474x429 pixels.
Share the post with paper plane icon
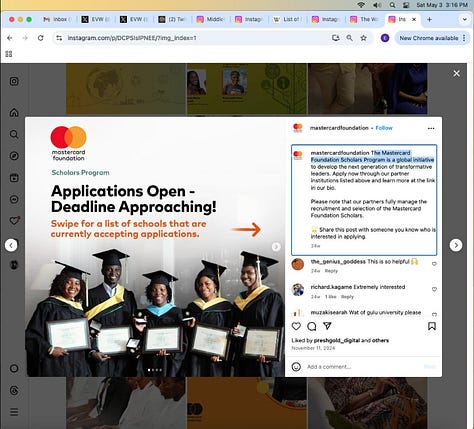[x=327, y=326]
